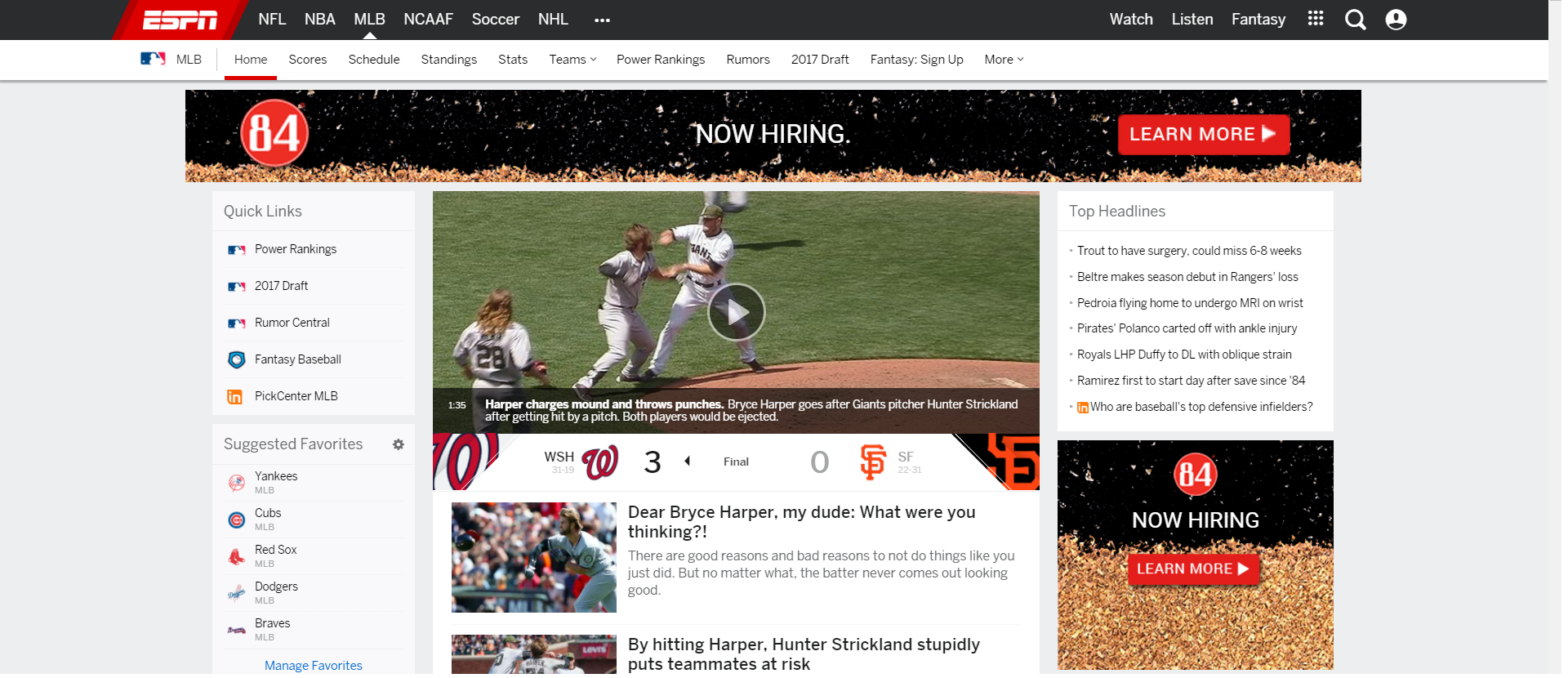Click the Final game status
Viewport: 1568px width, 678px height.
[736, 462]
